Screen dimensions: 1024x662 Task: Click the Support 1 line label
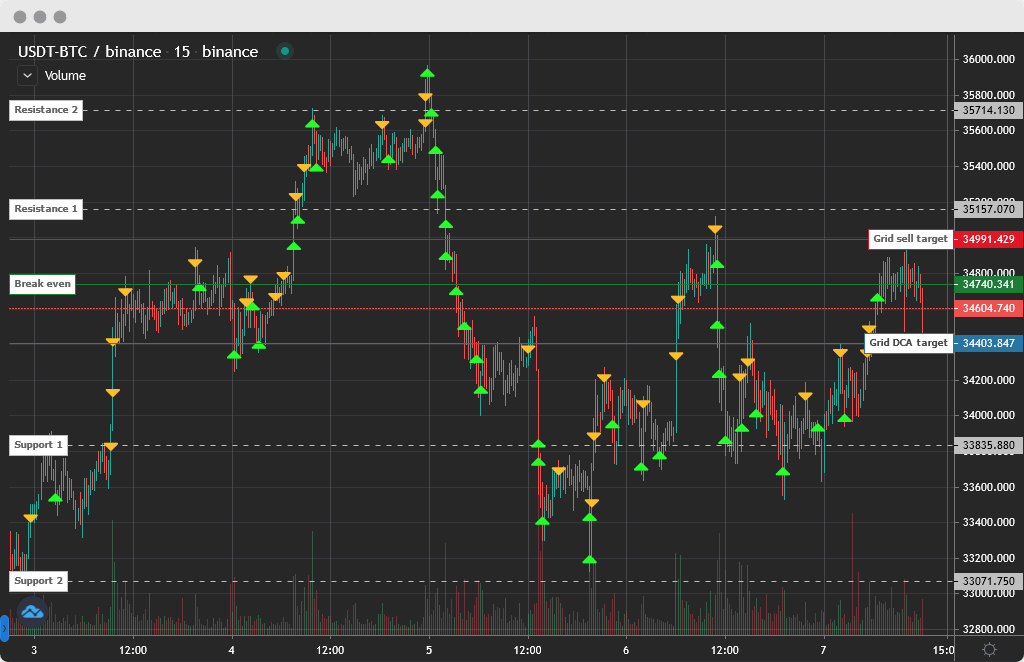(39, 445)
